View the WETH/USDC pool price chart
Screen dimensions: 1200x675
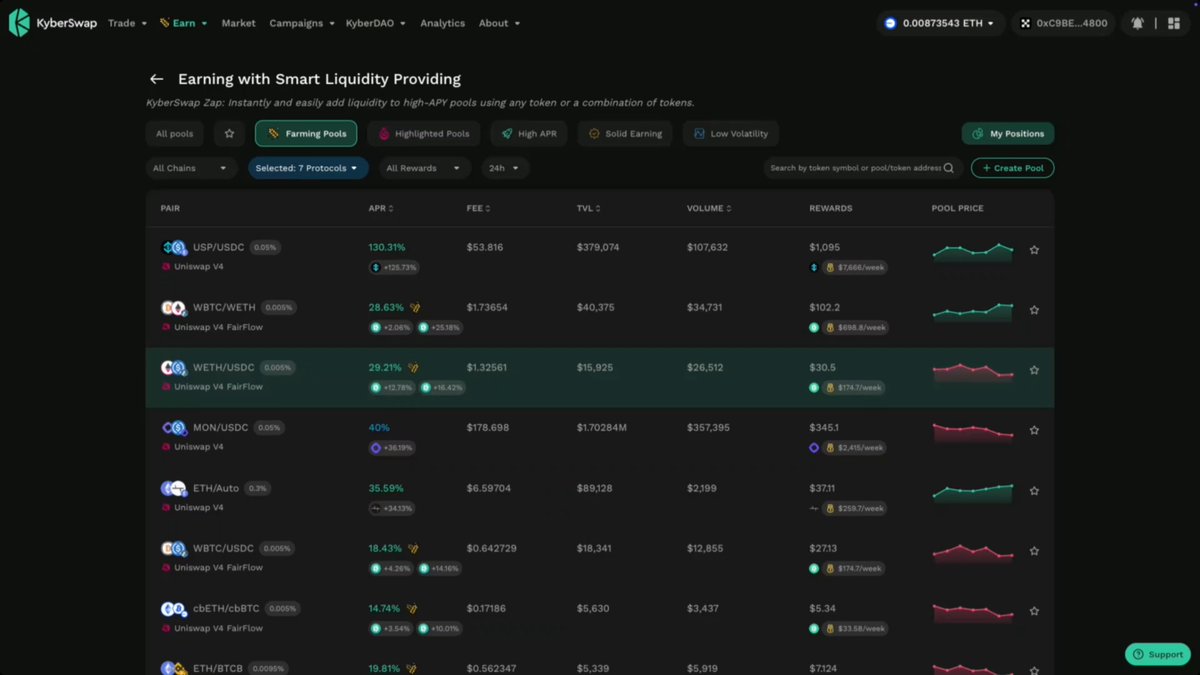point(973,371)
